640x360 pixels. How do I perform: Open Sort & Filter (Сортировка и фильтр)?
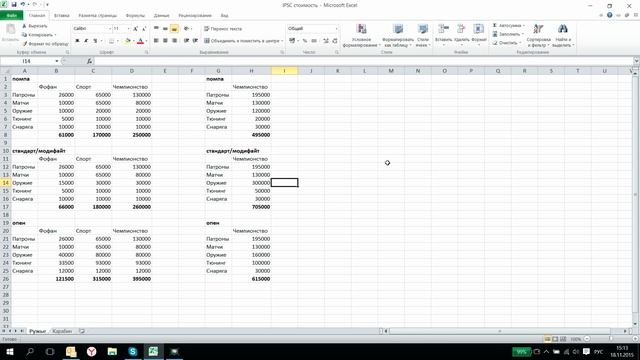click(538, 36)
